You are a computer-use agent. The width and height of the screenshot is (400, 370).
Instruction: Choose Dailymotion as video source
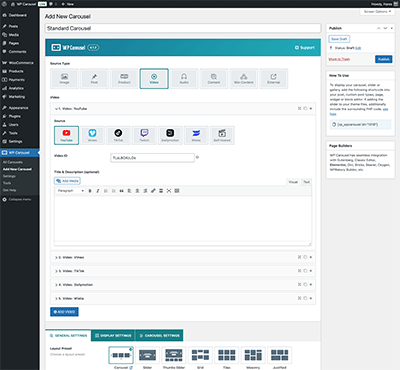[x=170, y=135]
